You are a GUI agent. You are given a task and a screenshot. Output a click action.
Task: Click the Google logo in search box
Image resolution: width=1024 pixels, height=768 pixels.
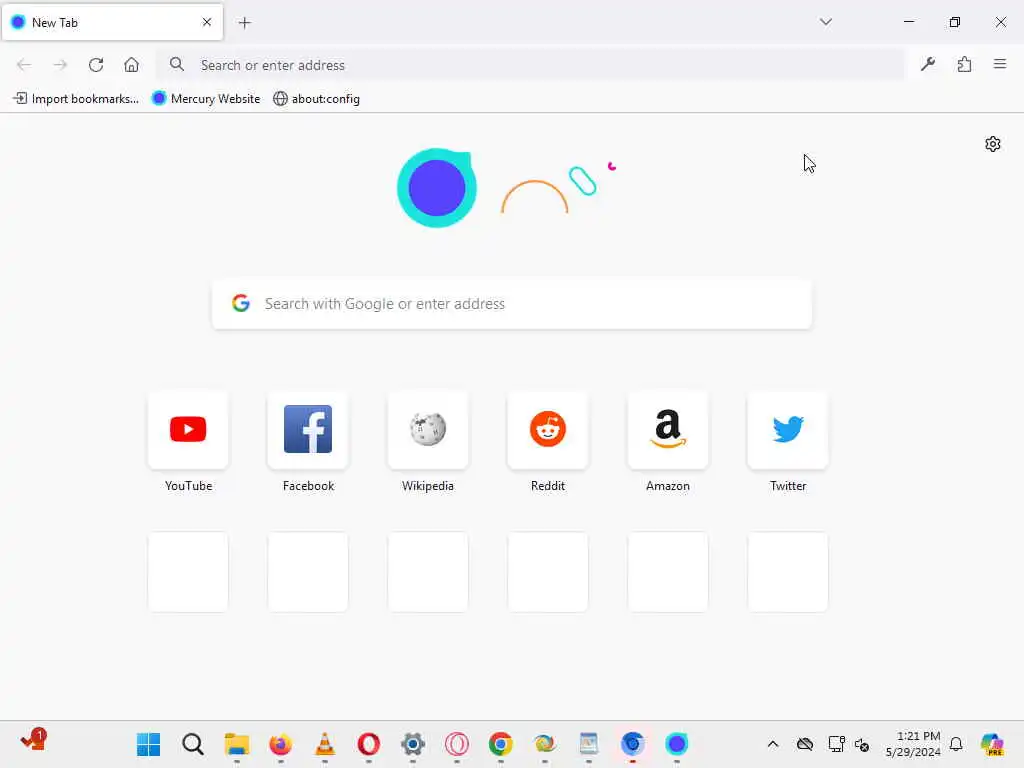240,303
